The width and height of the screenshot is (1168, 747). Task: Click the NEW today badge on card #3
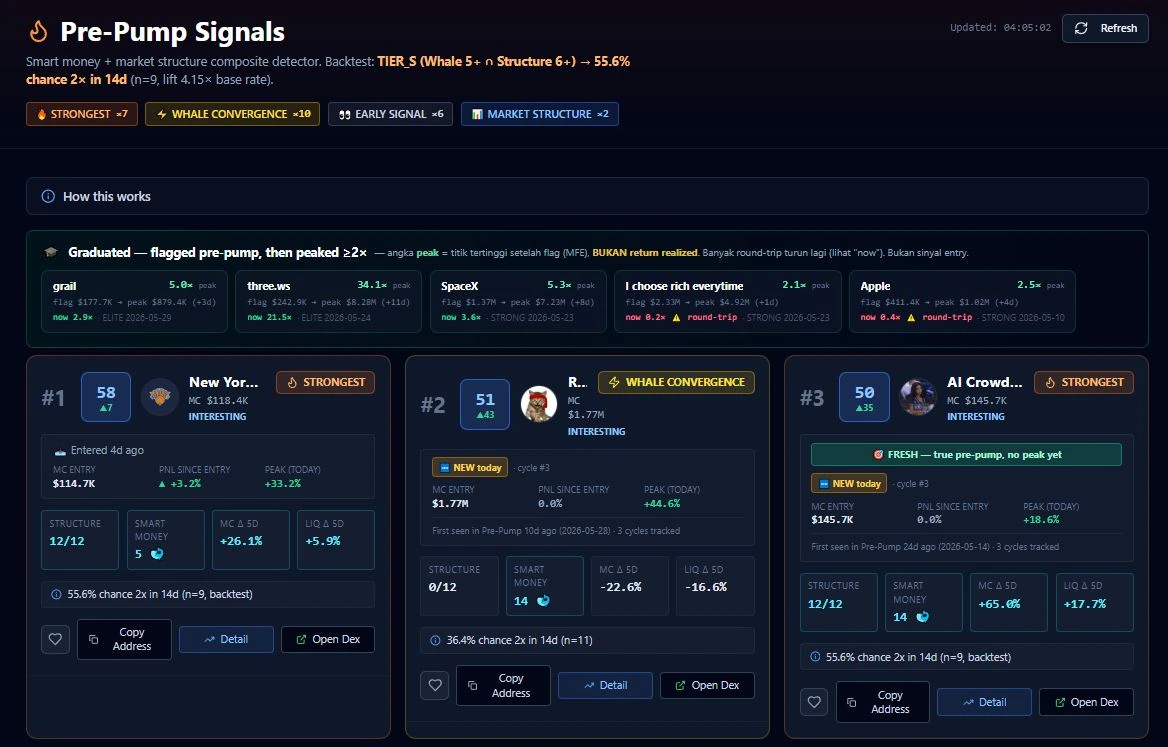849,483
